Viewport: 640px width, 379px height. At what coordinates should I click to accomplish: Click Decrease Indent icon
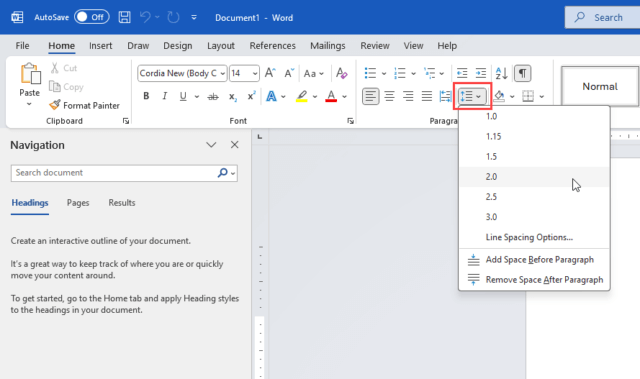pyautogui.click(x=462, y=73)
